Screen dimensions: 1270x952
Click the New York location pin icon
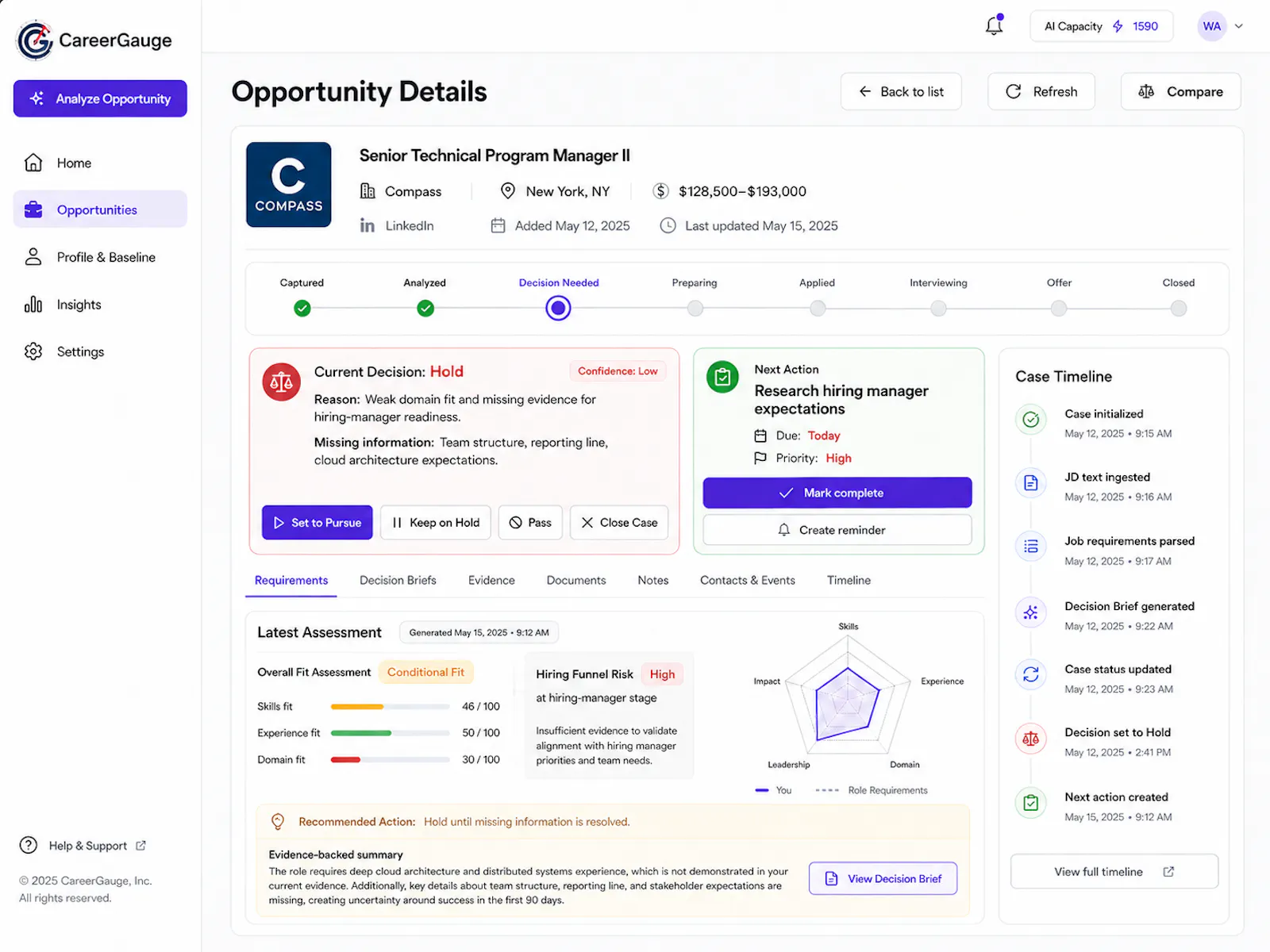point(508,191)
